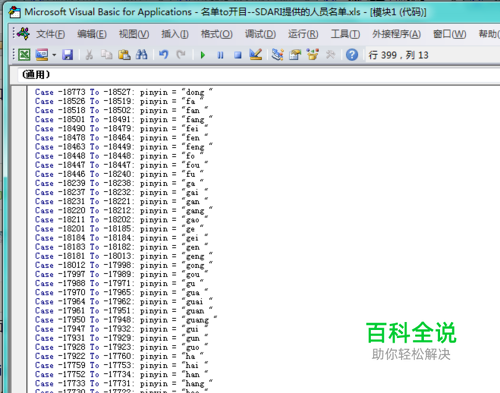Open the 运行(R) menu
This screenshot has width=500, height=393.
coord(303,34)
